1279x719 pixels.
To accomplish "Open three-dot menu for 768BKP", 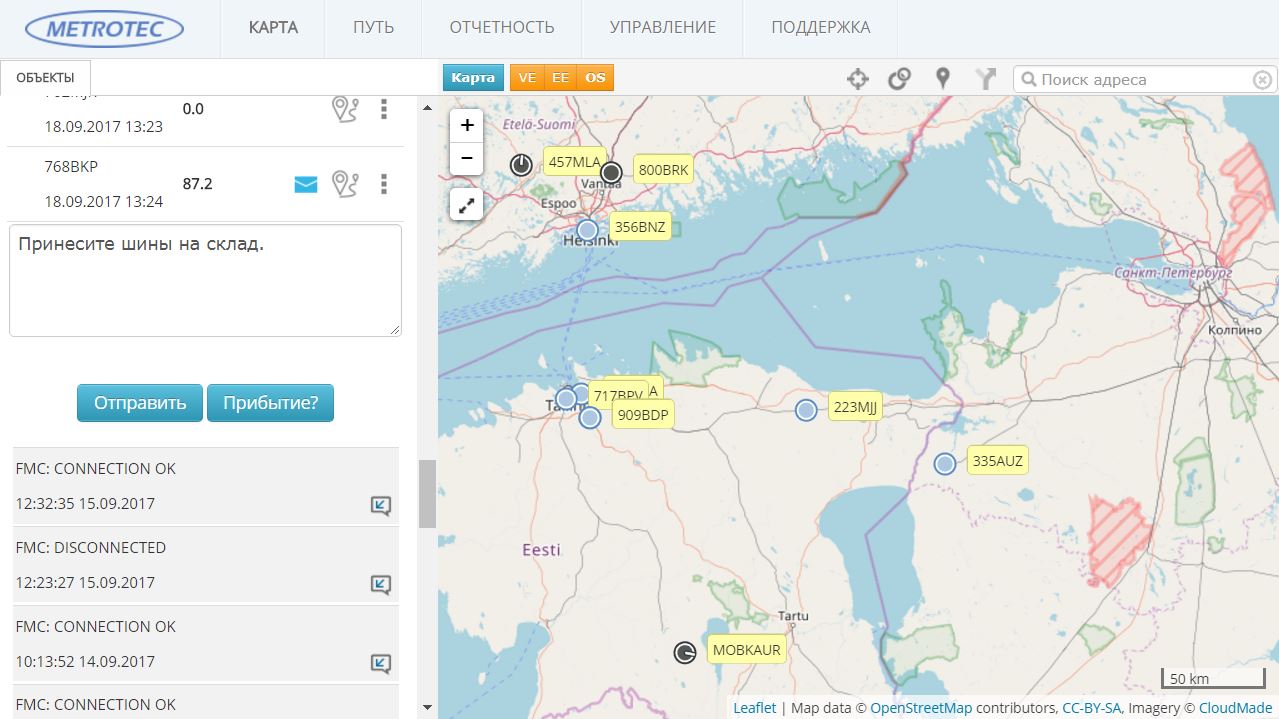I will coord(384,184).
